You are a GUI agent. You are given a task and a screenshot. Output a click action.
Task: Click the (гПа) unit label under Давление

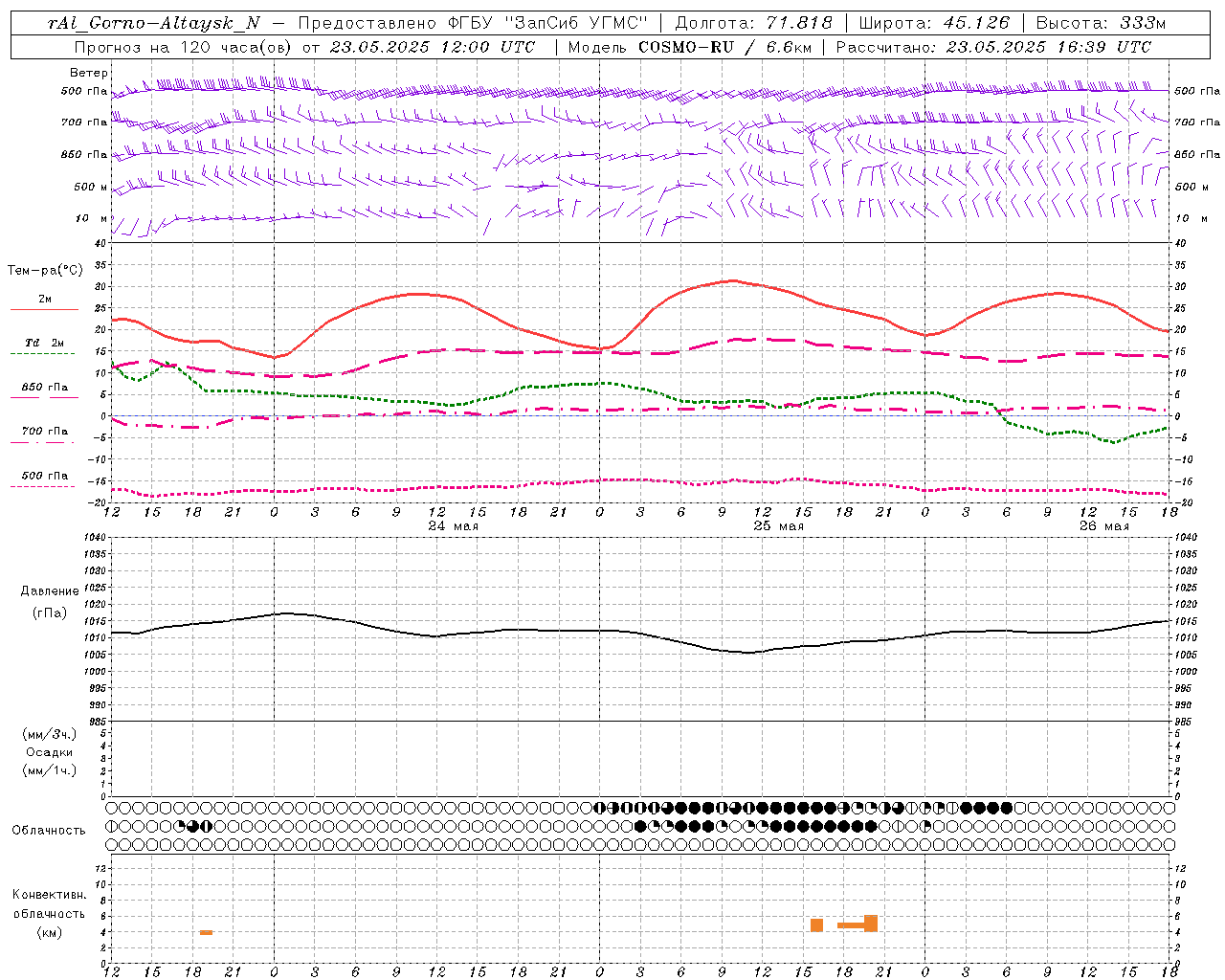pyautogui.click(x=50, y=613)
